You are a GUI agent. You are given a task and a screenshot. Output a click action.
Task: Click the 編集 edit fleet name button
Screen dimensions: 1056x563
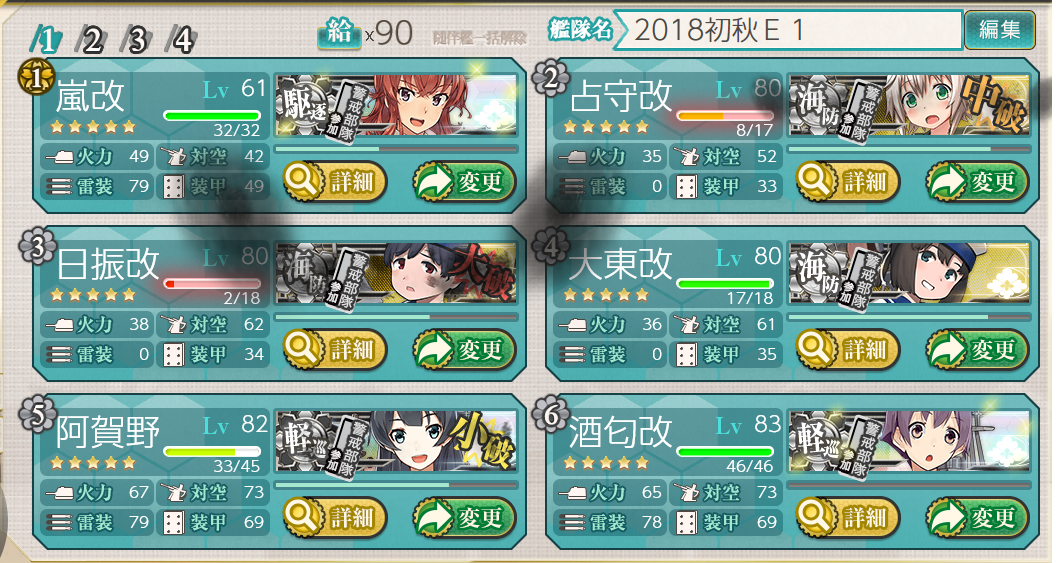[x=999, y=30]
